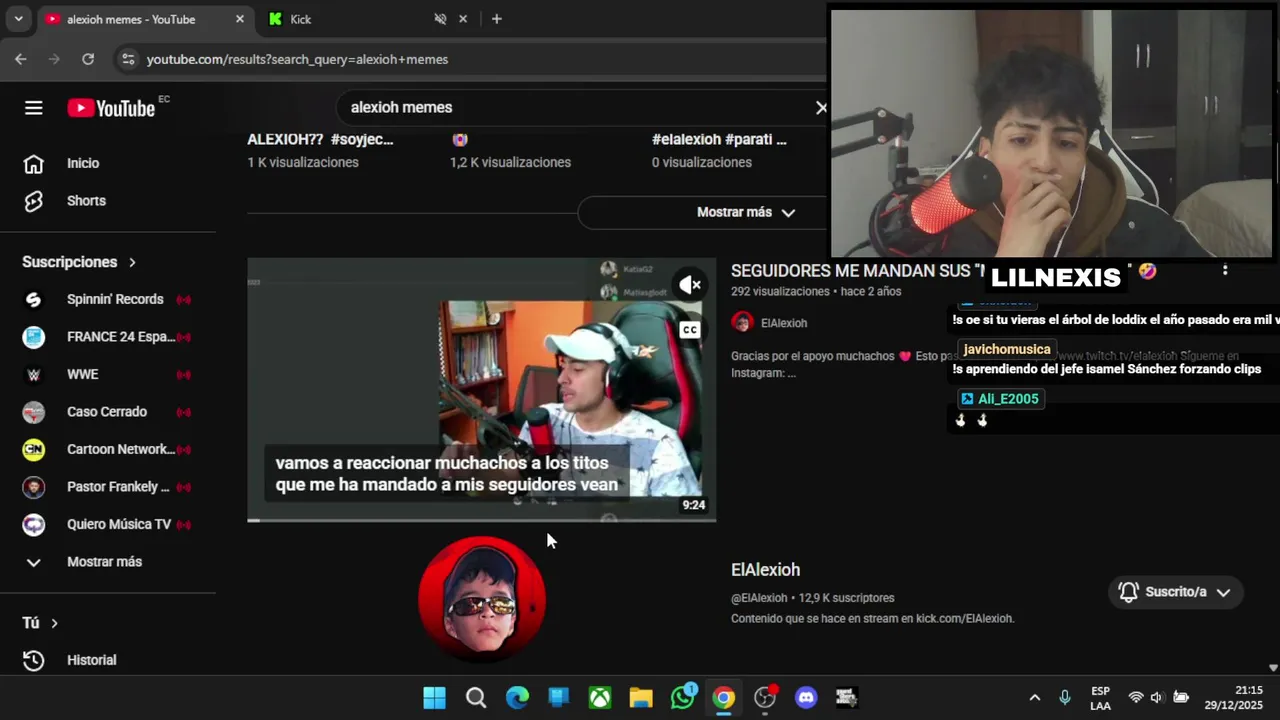Screen dimensions: 1280x720
Task: Open the Windows Start menu
Action: [434, 698]
